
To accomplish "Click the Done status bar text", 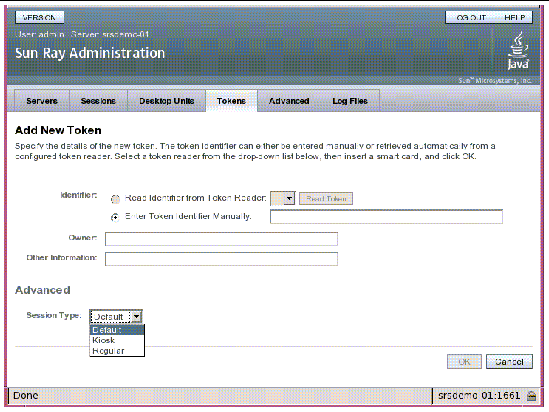I will (26, 396).
